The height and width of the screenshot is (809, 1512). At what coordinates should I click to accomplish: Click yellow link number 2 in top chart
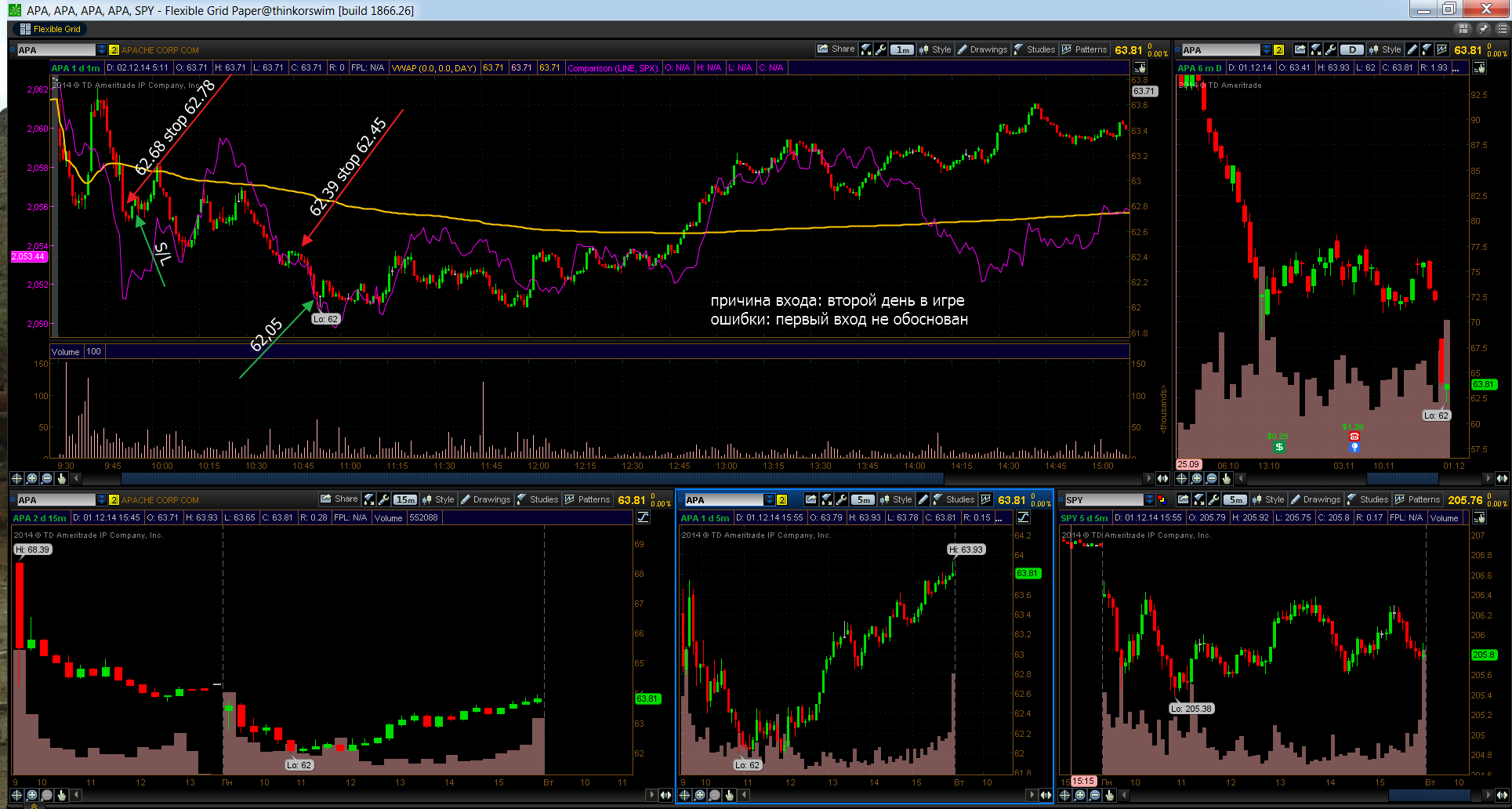point(114,49)
